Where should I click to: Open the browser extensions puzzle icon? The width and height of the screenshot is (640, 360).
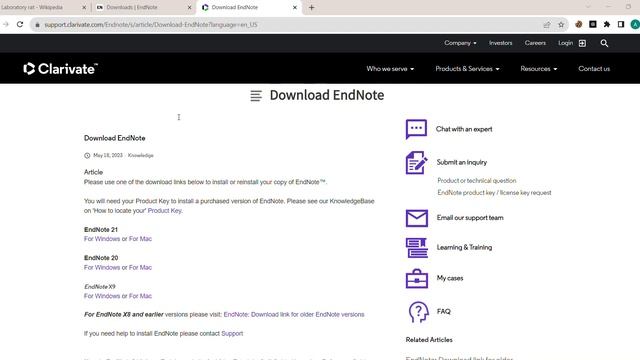click(x=607, y=24)
